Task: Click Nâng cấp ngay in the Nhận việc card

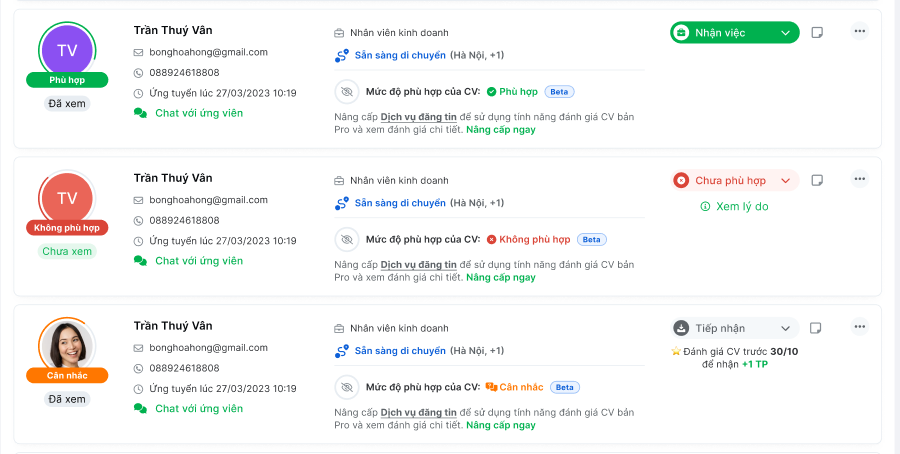Action: point(501,130)
